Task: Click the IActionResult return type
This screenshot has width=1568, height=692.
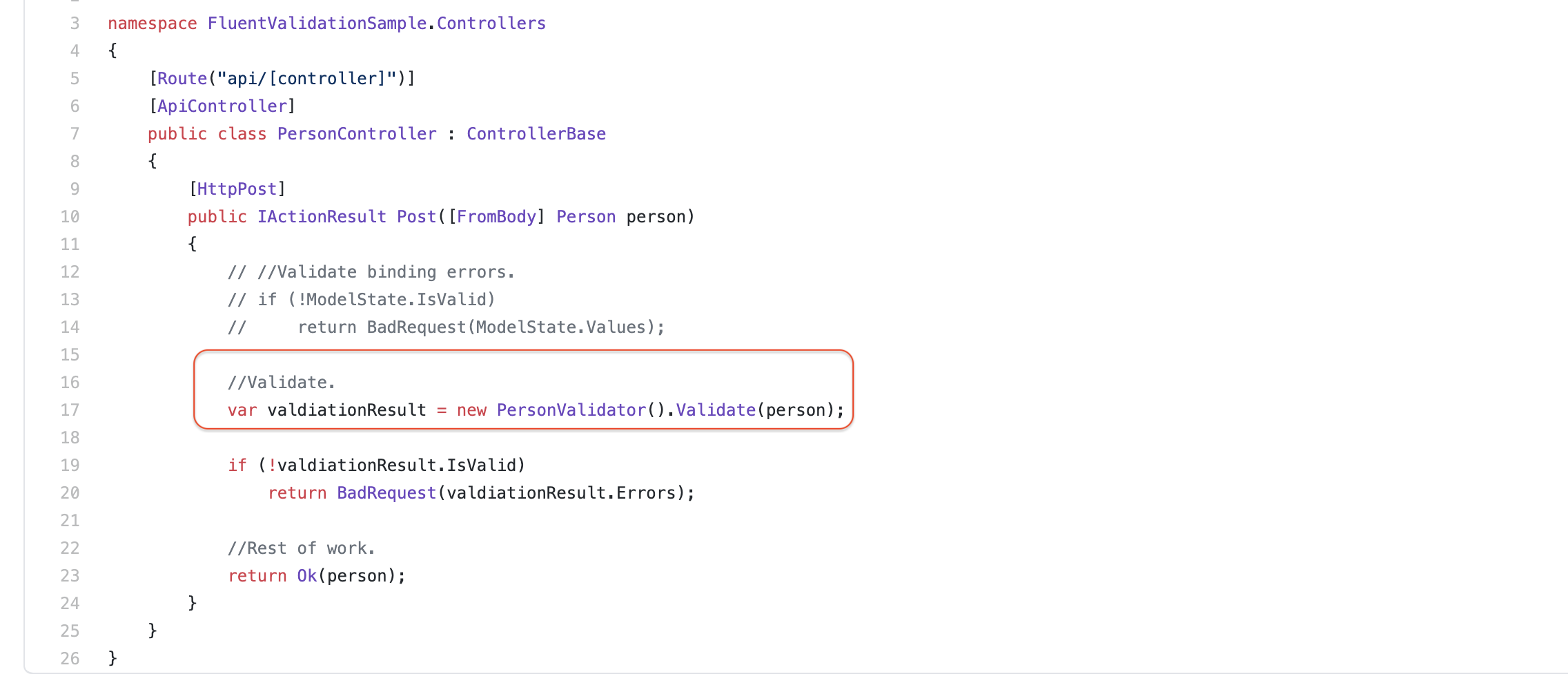Action: pos(322,217)
